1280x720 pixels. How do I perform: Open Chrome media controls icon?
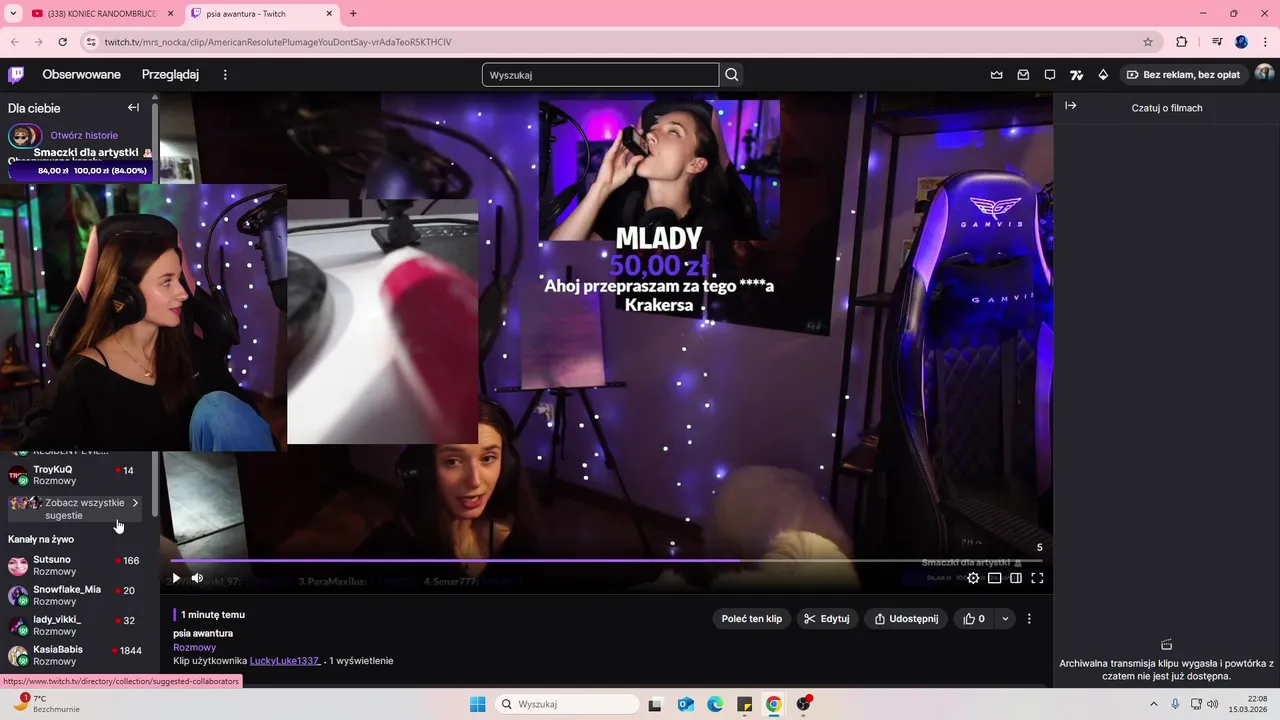coord(1217,42)
